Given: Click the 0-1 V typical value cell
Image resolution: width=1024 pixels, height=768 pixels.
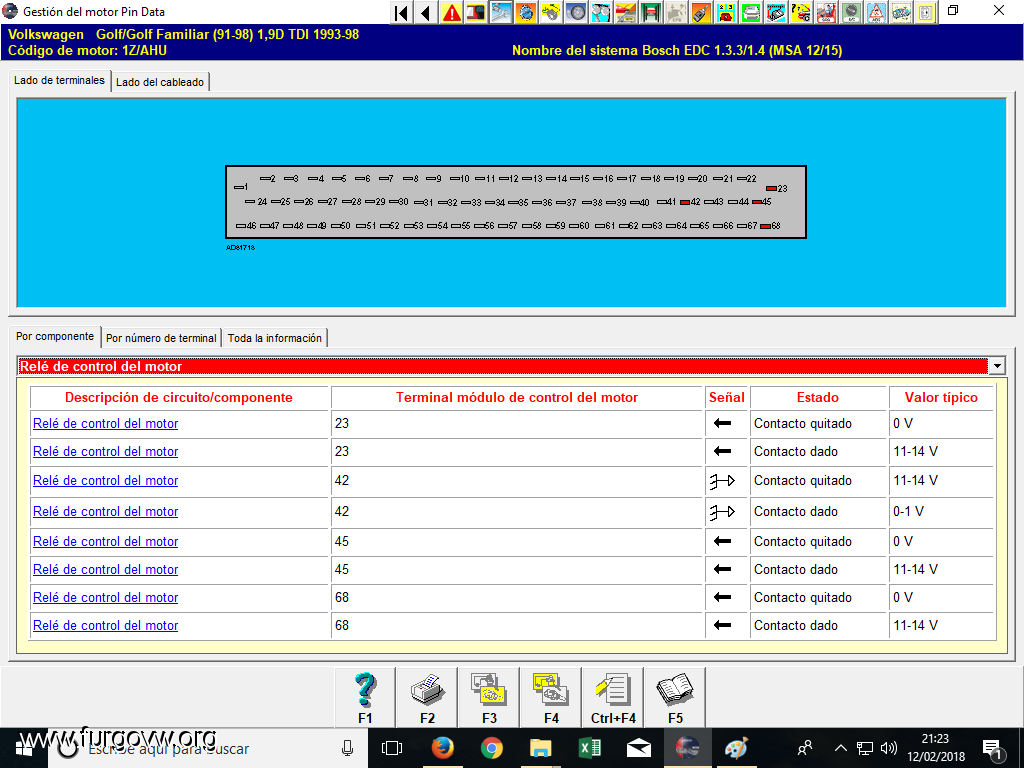Looking at the screenshot, I should point(941,512).
